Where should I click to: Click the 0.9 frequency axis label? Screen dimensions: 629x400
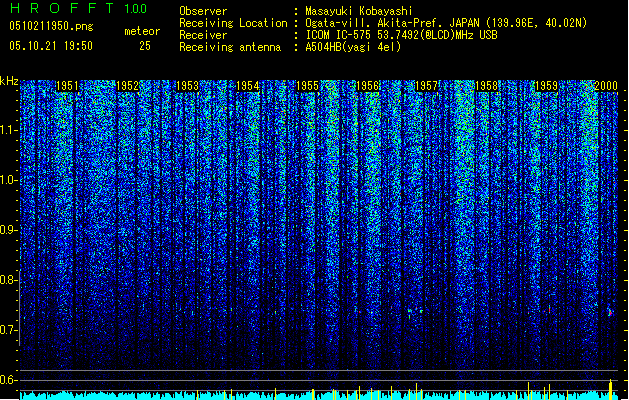pyautogui.click(x=8, y=230)
